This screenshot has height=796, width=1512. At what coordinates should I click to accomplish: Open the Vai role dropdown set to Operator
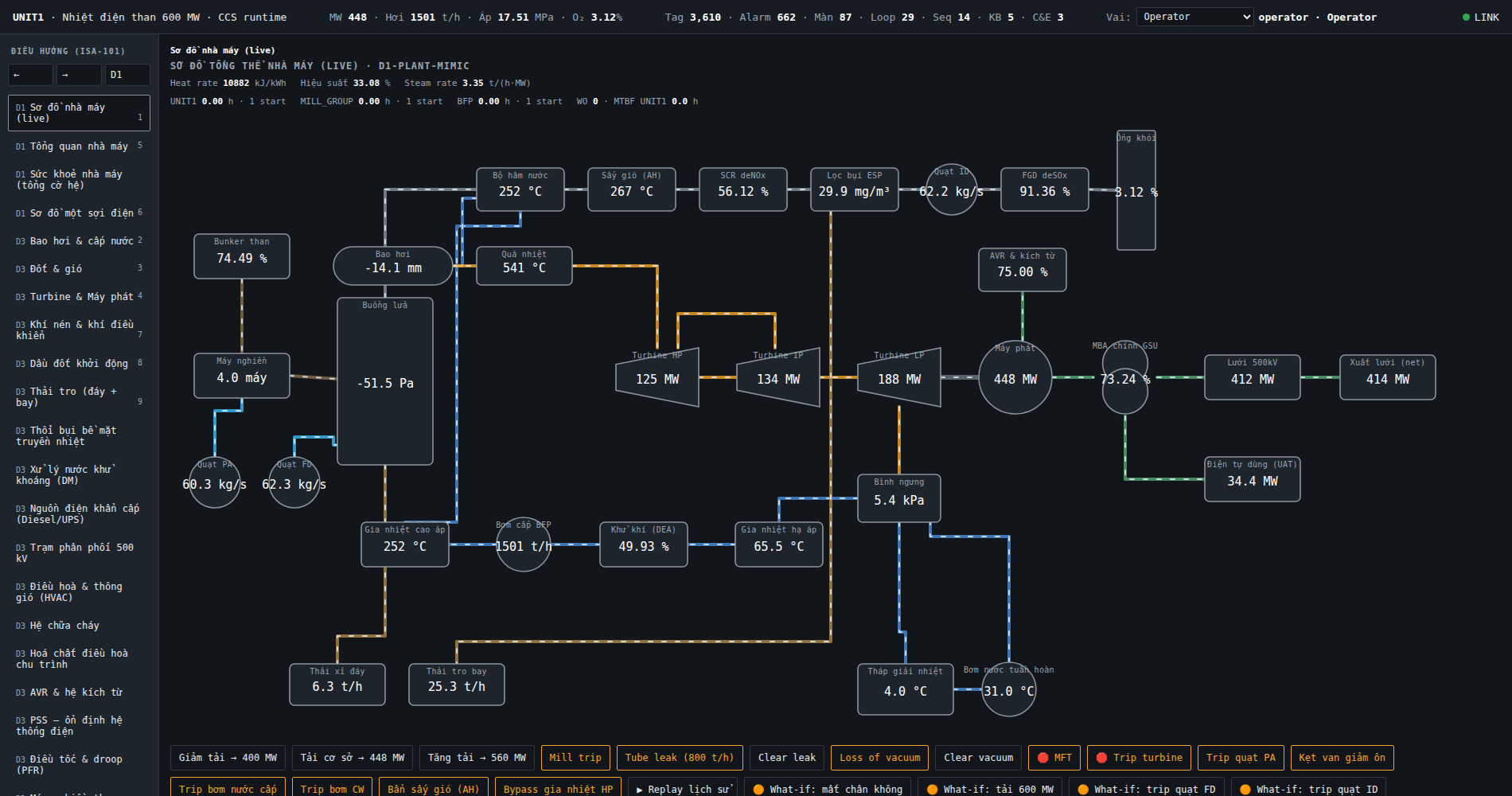click(1195, 17)
